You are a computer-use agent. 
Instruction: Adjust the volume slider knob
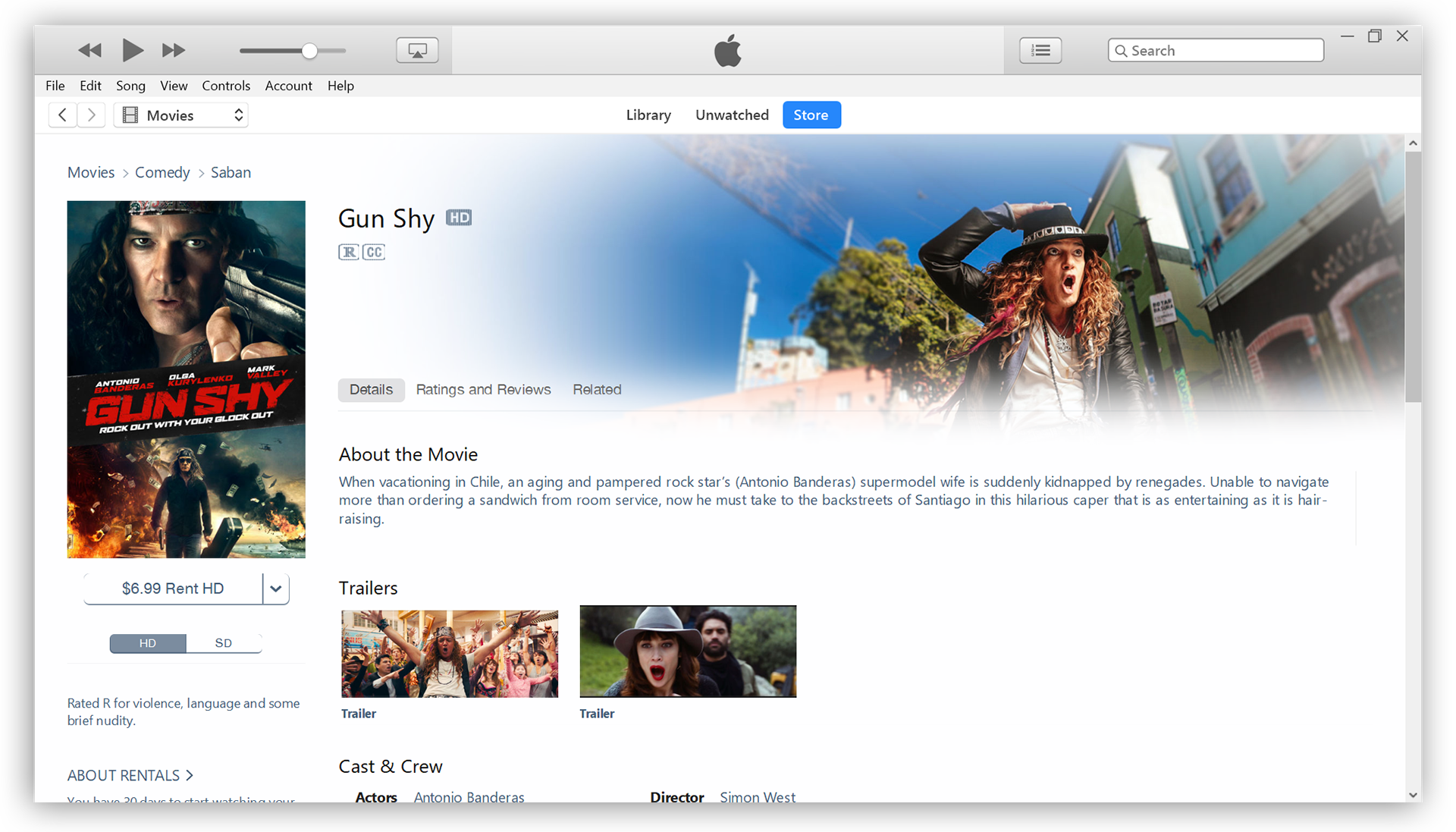click(309, 51)
